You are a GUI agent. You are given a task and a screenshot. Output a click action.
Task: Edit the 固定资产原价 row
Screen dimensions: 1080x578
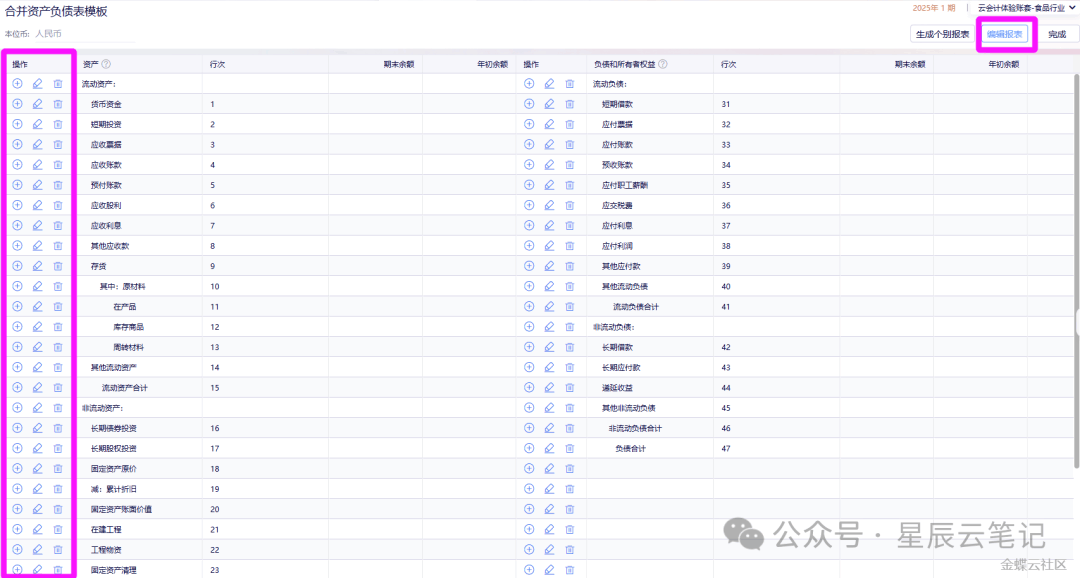[x=37, y=468]
